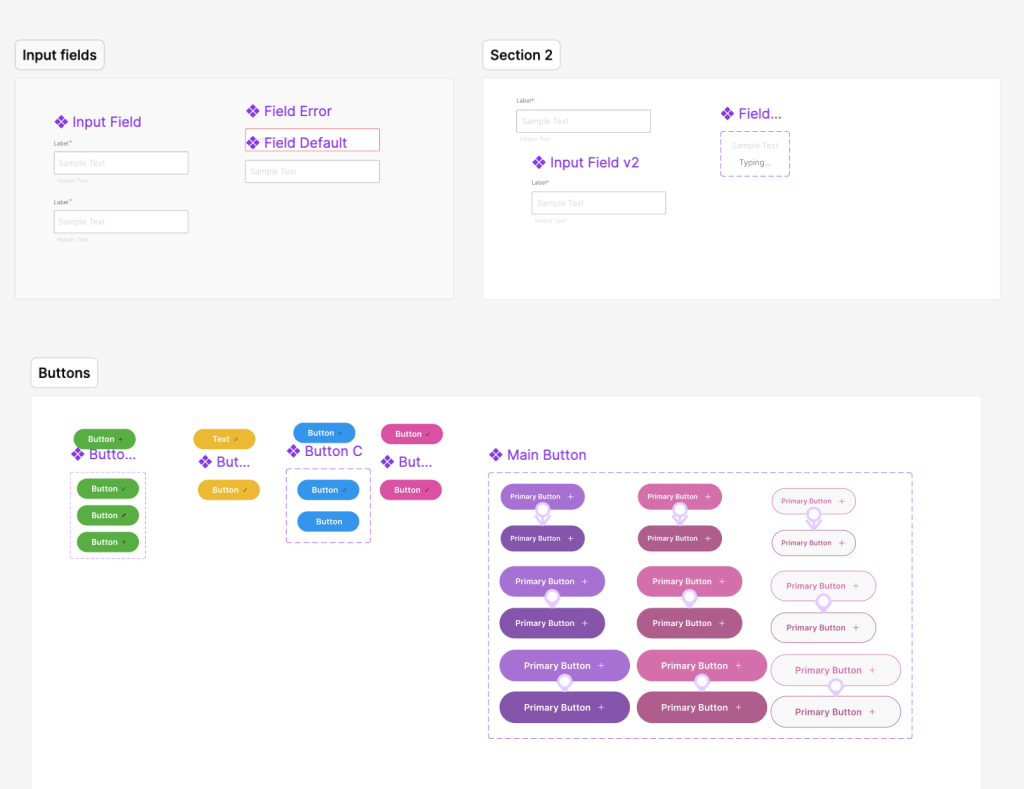
Task: Select the Input fields section label
Action: pos(60,55)
